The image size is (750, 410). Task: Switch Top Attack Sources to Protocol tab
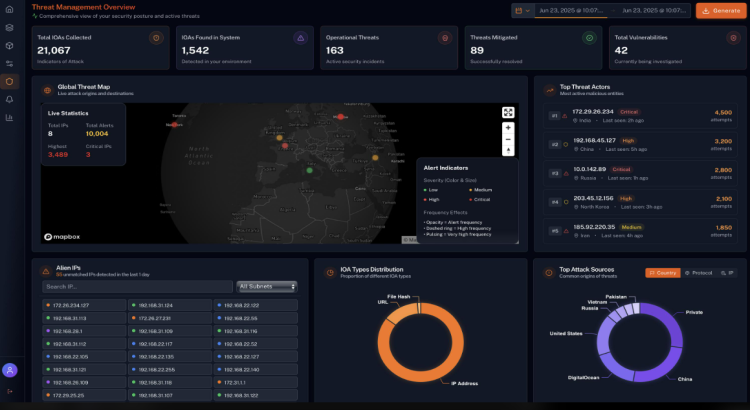tap(698, 273)
